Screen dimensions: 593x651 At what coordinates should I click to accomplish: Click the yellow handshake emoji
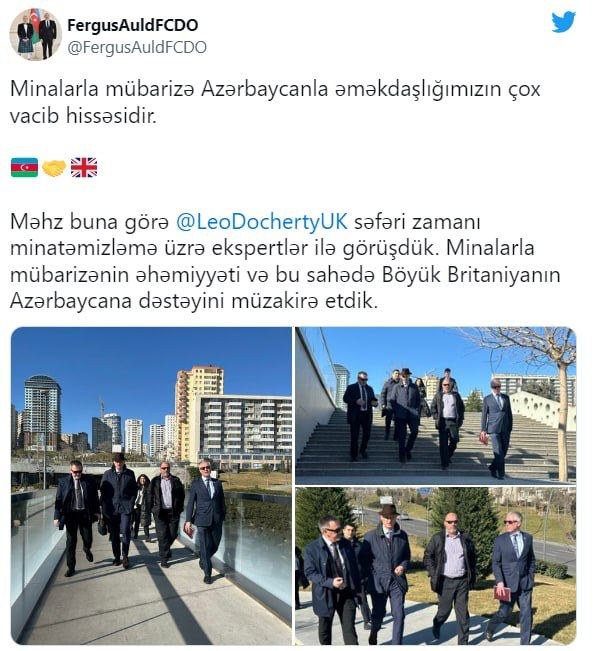click(x=54, y=168)
